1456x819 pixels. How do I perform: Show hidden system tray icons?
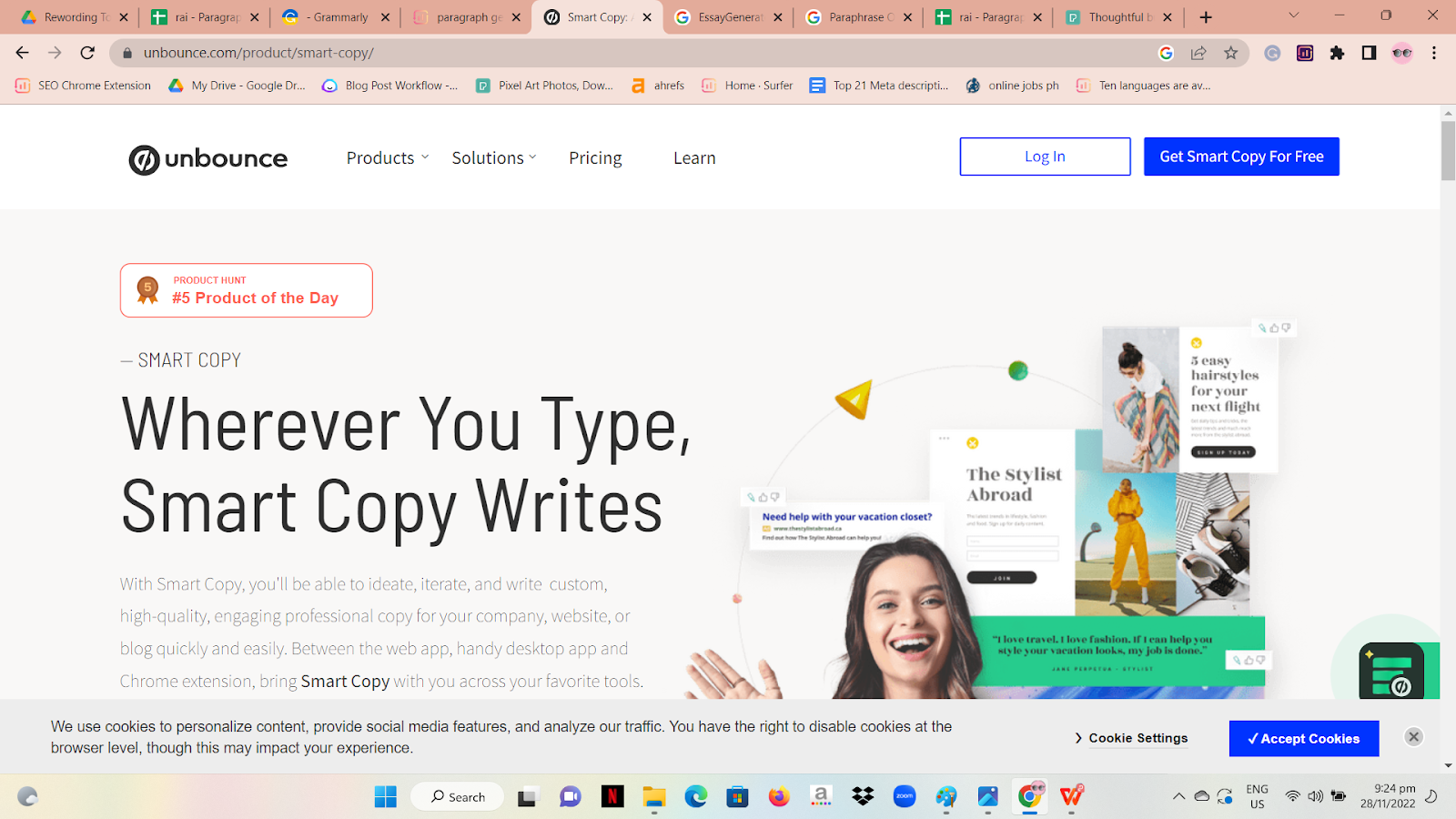(x=1178, y=796)
